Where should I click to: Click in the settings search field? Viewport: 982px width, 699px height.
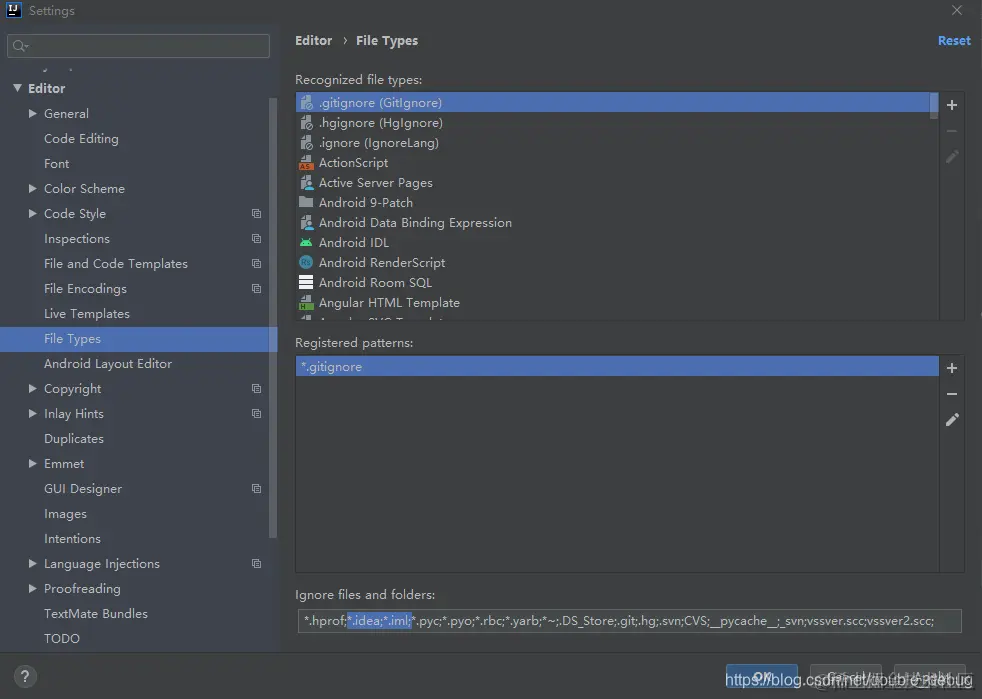tap(138, 46)
